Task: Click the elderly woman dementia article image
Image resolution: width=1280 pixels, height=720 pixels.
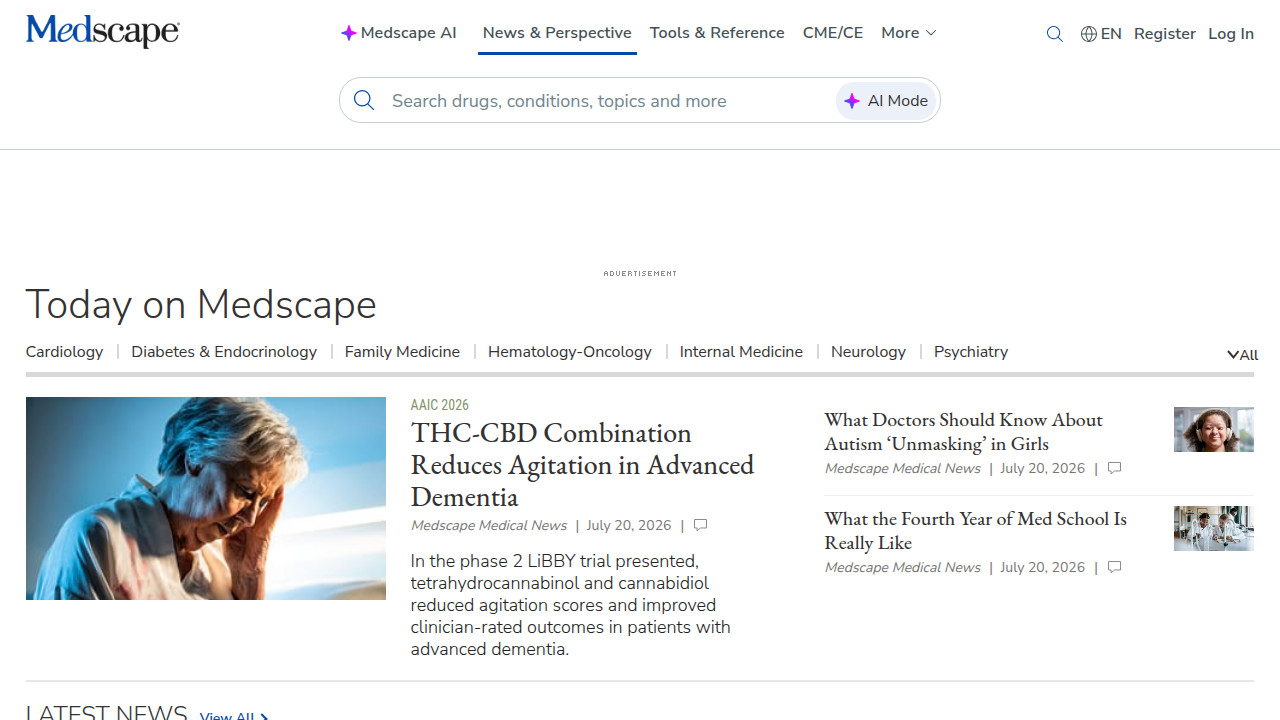Action: 206,498
